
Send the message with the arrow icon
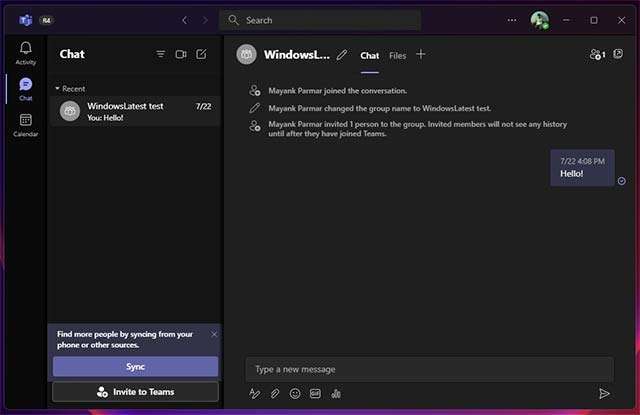(604, 393)
